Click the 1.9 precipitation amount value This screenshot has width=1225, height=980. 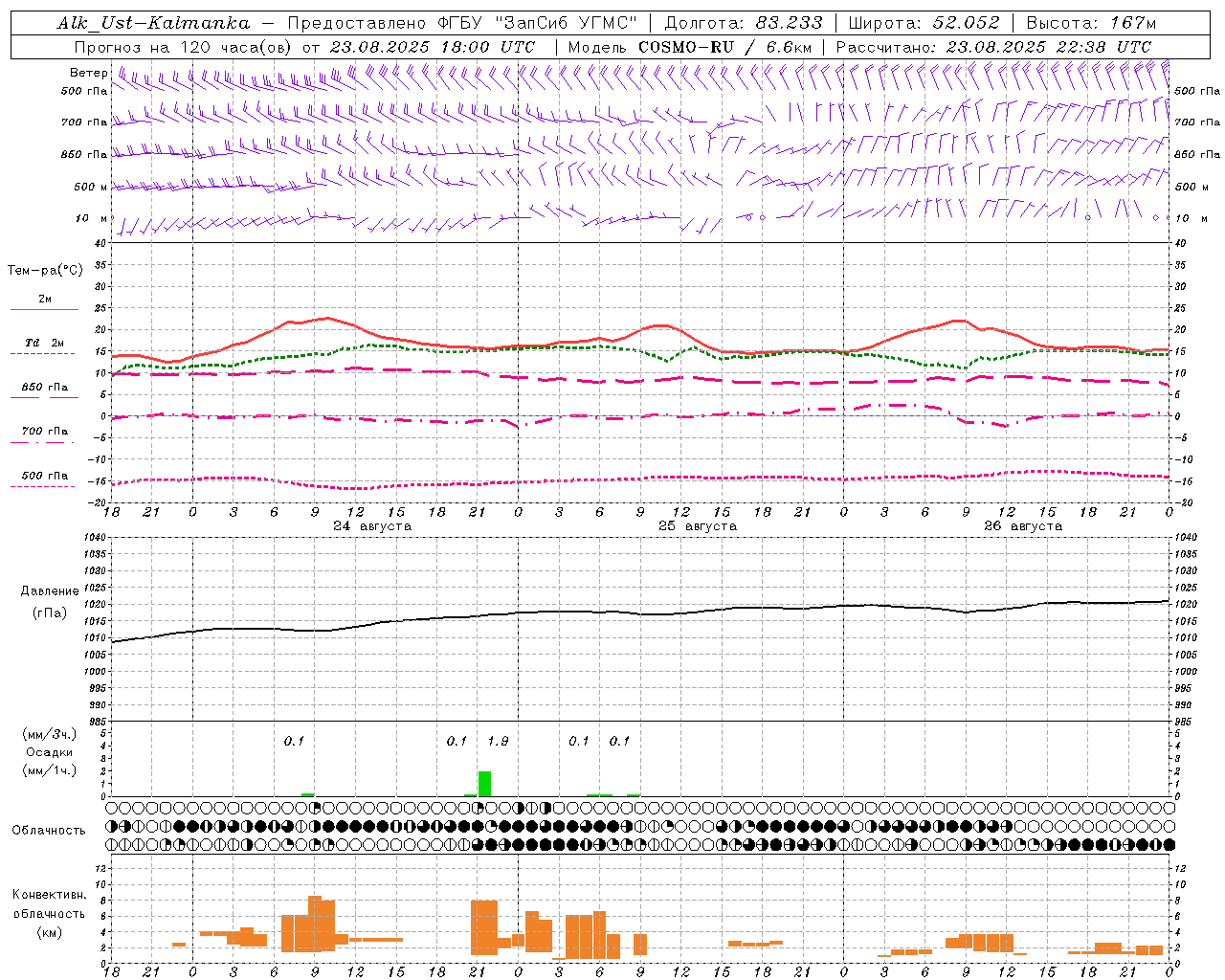(x=498, y=742)
